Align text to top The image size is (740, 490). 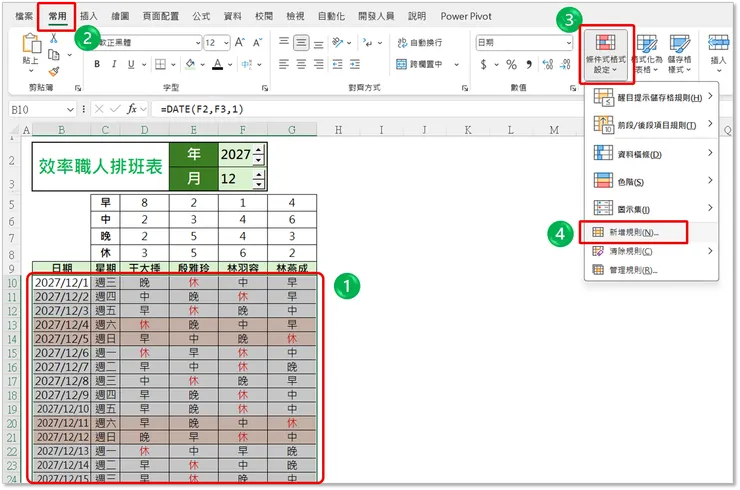click(284, 42)
